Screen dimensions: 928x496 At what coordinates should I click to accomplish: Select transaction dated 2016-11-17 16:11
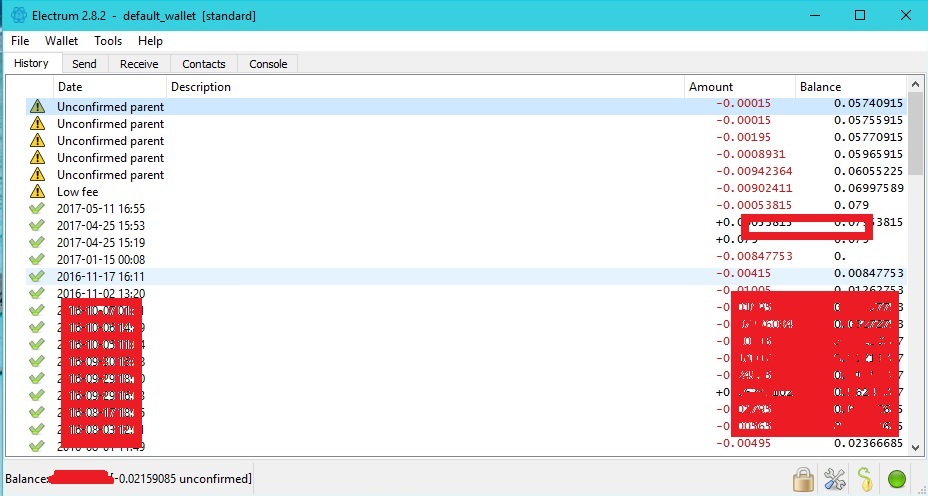(466, 276)
